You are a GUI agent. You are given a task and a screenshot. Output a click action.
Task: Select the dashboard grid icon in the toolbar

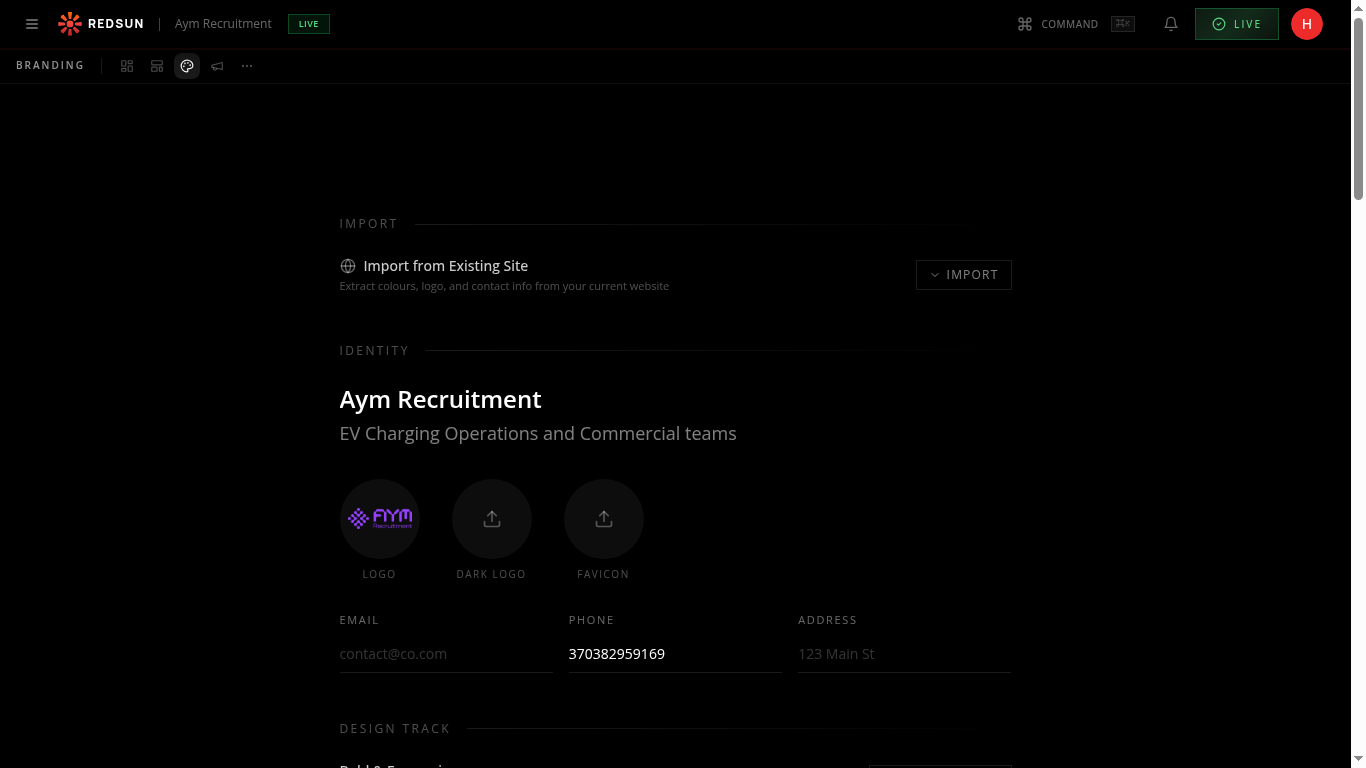[x=127, y=66]
